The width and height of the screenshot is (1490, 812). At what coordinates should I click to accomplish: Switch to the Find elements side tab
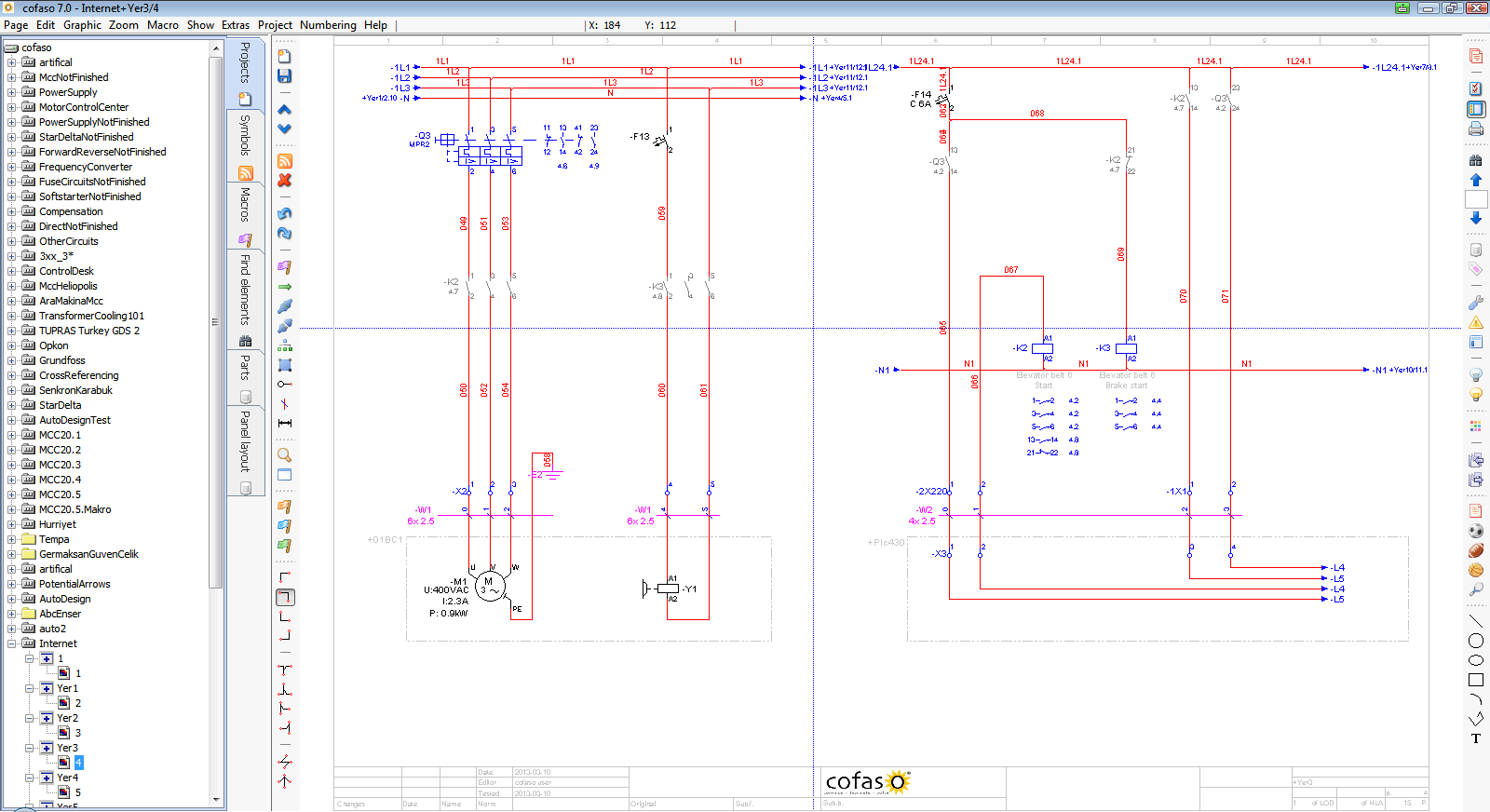(x=246, y=300)
